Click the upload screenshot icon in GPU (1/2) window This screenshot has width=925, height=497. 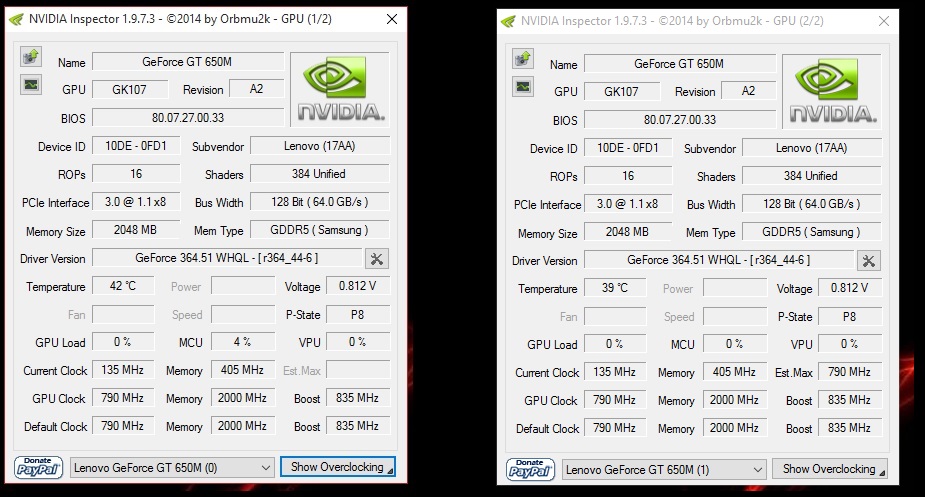click(31, 57)
